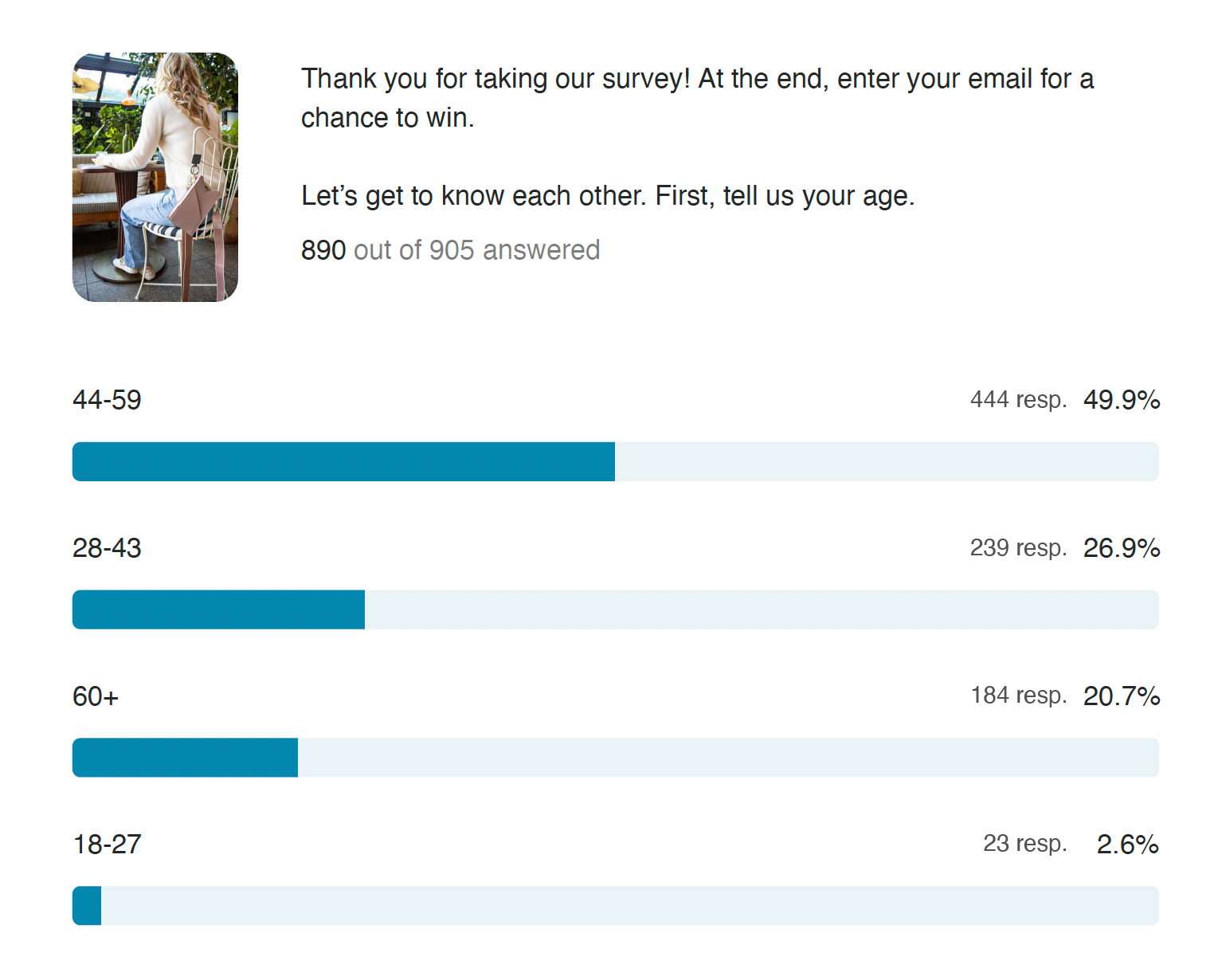This screenshot has height=980, width=1222.
Task: Click the 2.6% percentage value
Action: tap(1127, 845)
